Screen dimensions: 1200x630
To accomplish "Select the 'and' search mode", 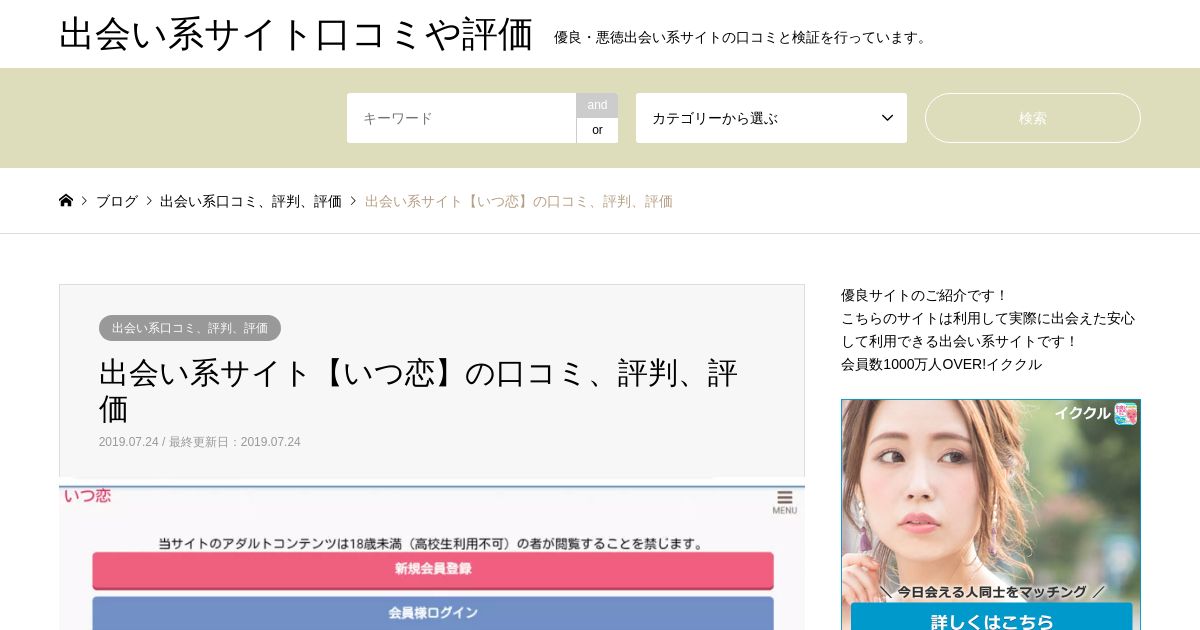I will [x=597, y=105].
